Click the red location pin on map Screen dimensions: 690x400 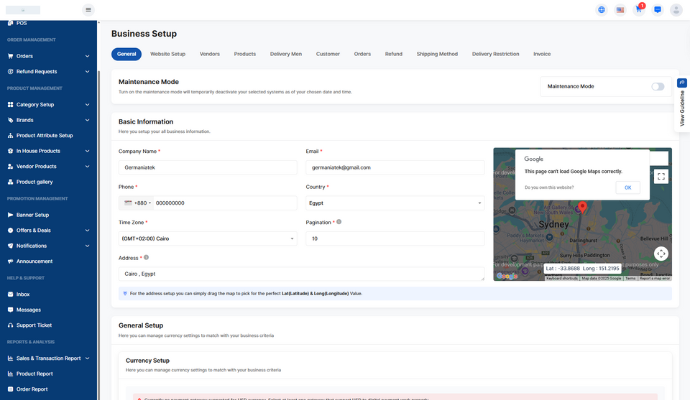pos(582,207)
